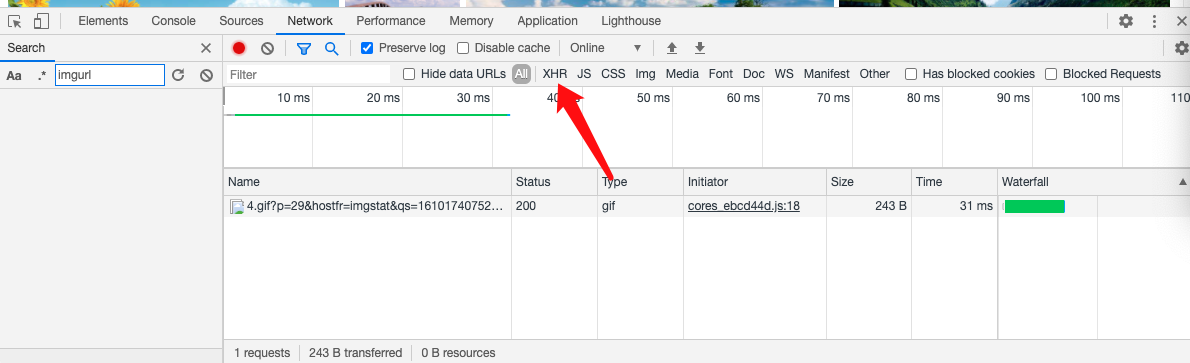Image resolution: width=1190 pixels, height=363 pixels.
Task: Open the Sources tab
Action: point(241,21)
